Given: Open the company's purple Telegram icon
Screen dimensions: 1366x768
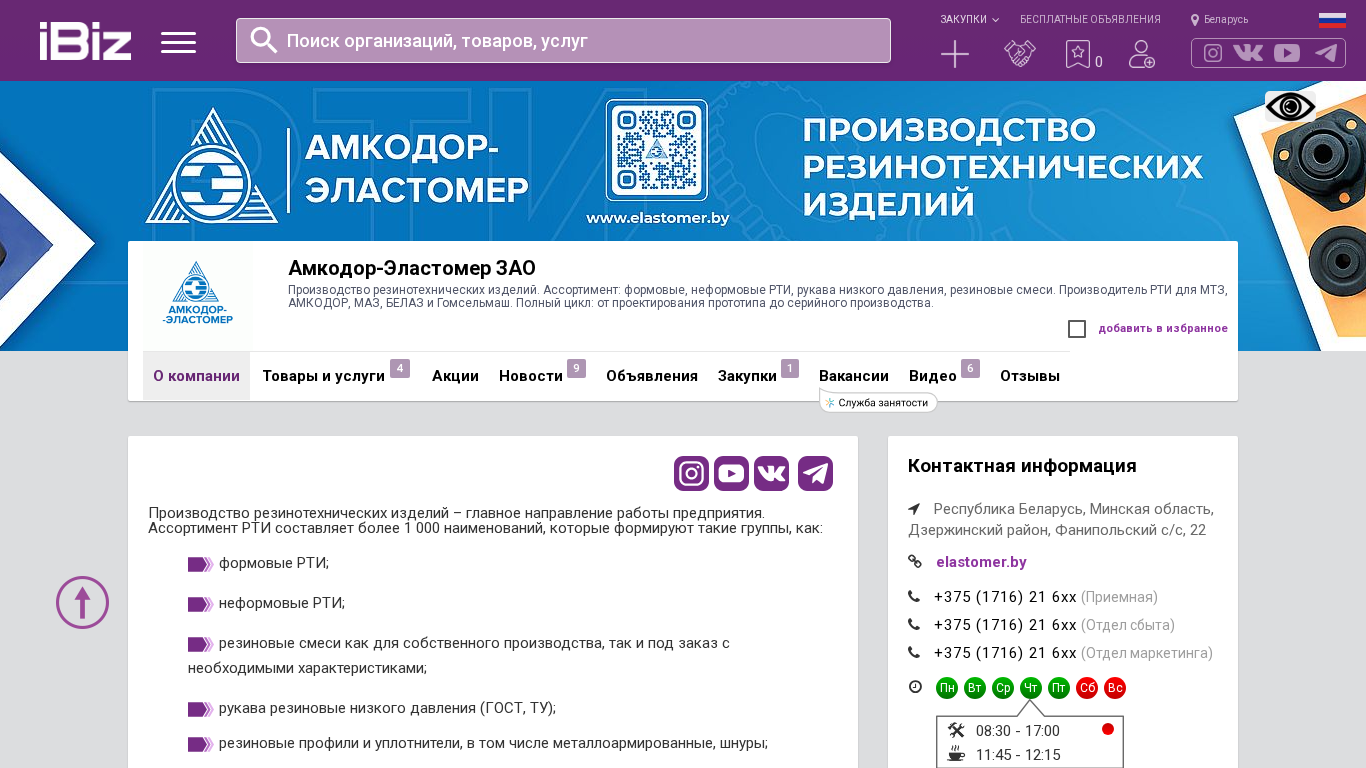Looking at the screenshot, I should point(815,473).
